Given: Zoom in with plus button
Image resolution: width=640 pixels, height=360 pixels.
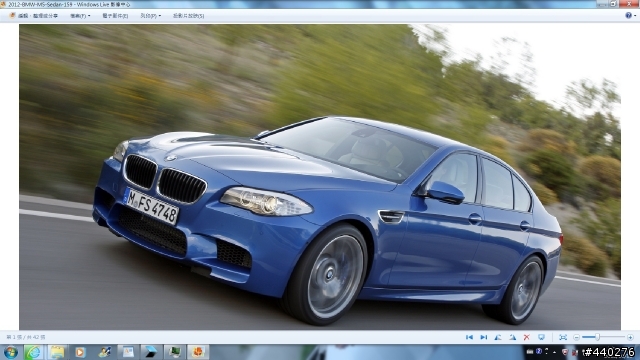Looking at the screenshot, I should pyautogui.click(x=630, y=338).
